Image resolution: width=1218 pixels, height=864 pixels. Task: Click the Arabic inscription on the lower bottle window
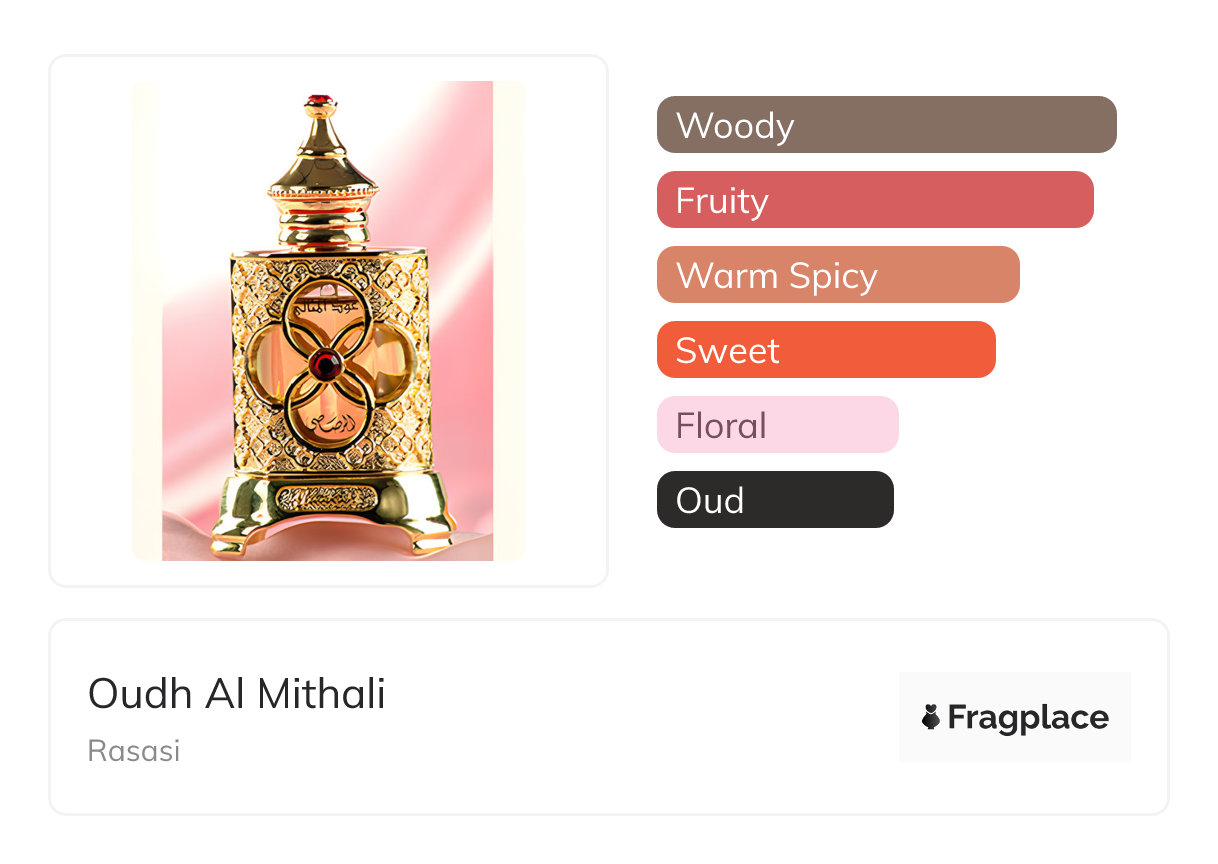(x=326, y=424)
